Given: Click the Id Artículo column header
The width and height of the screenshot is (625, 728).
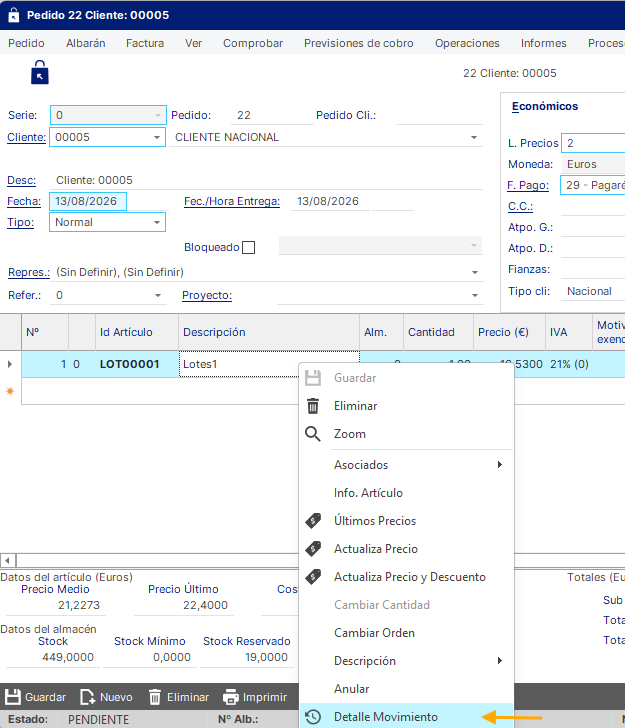Looking at the screenshot, I should 137,332.
